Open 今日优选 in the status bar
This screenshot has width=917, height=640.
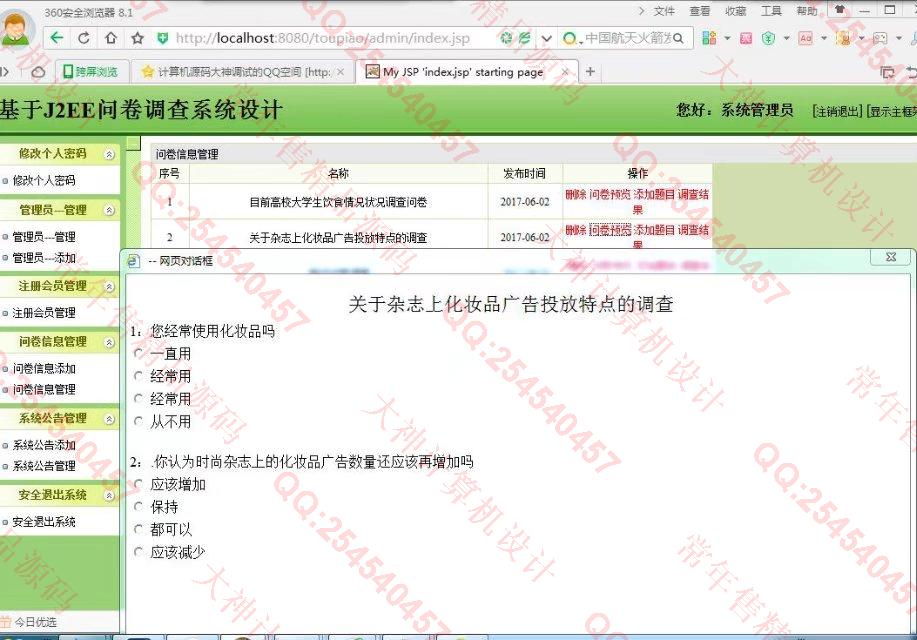click(x=29, y=622)
